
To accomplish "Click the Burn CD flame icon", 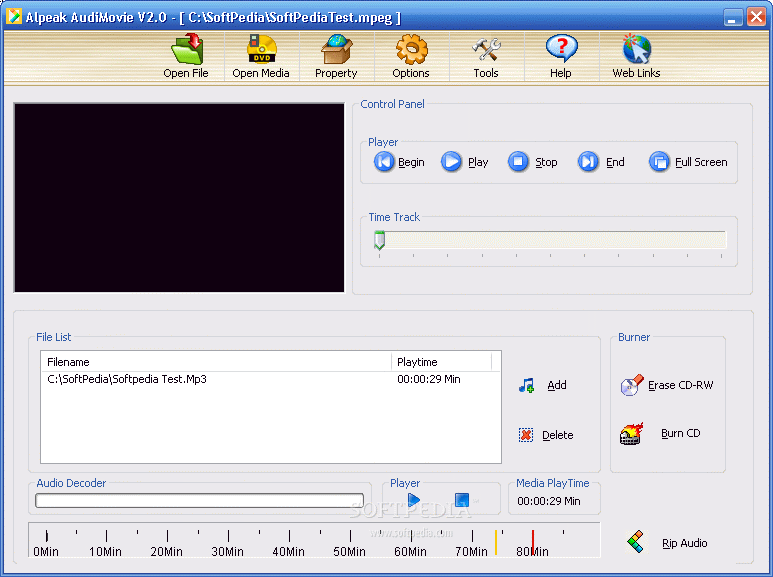I will [x=632, y=433].
